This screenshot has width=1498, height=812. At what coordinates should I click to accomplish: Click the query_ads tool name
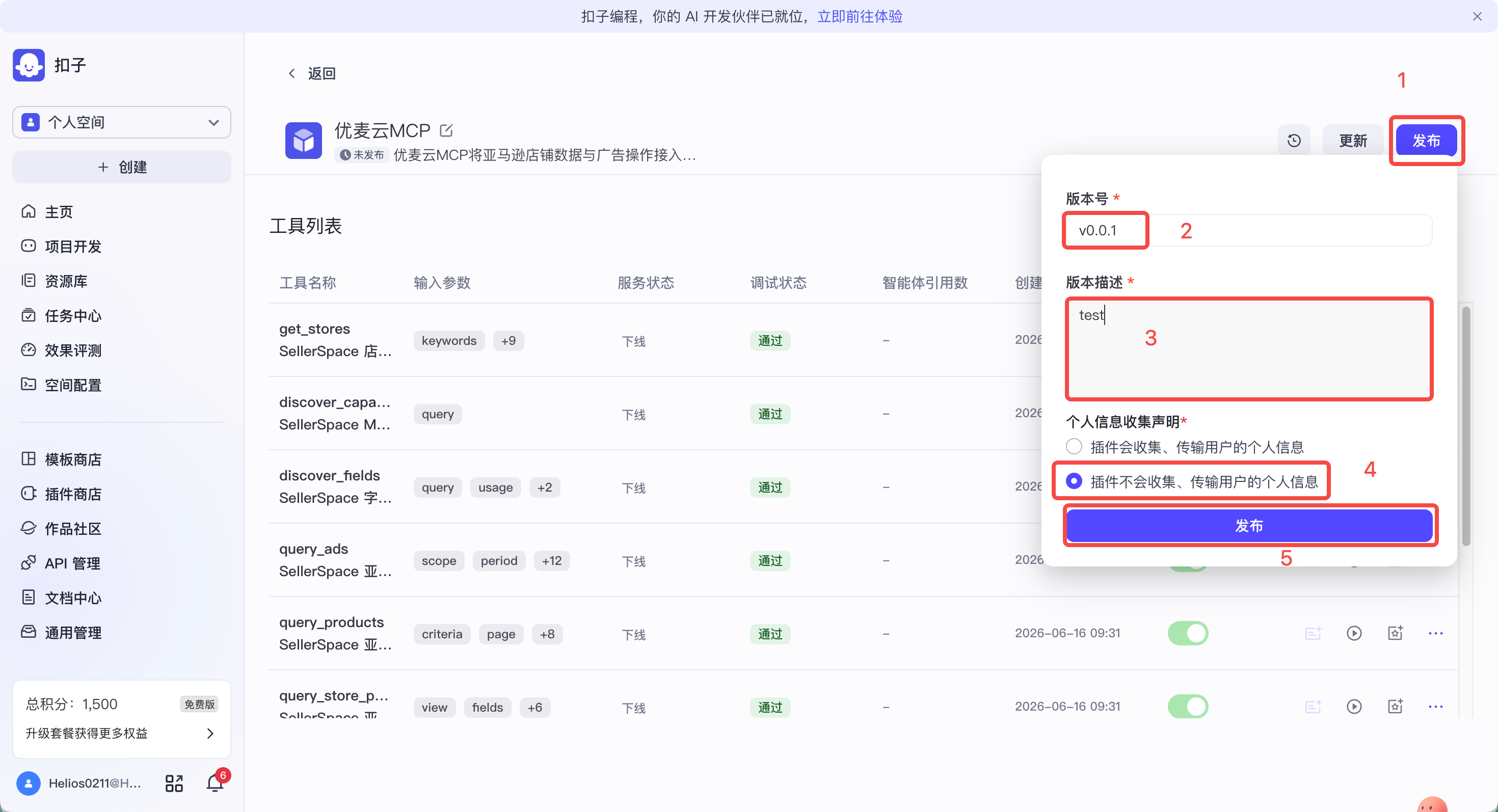tap(313, 549)
